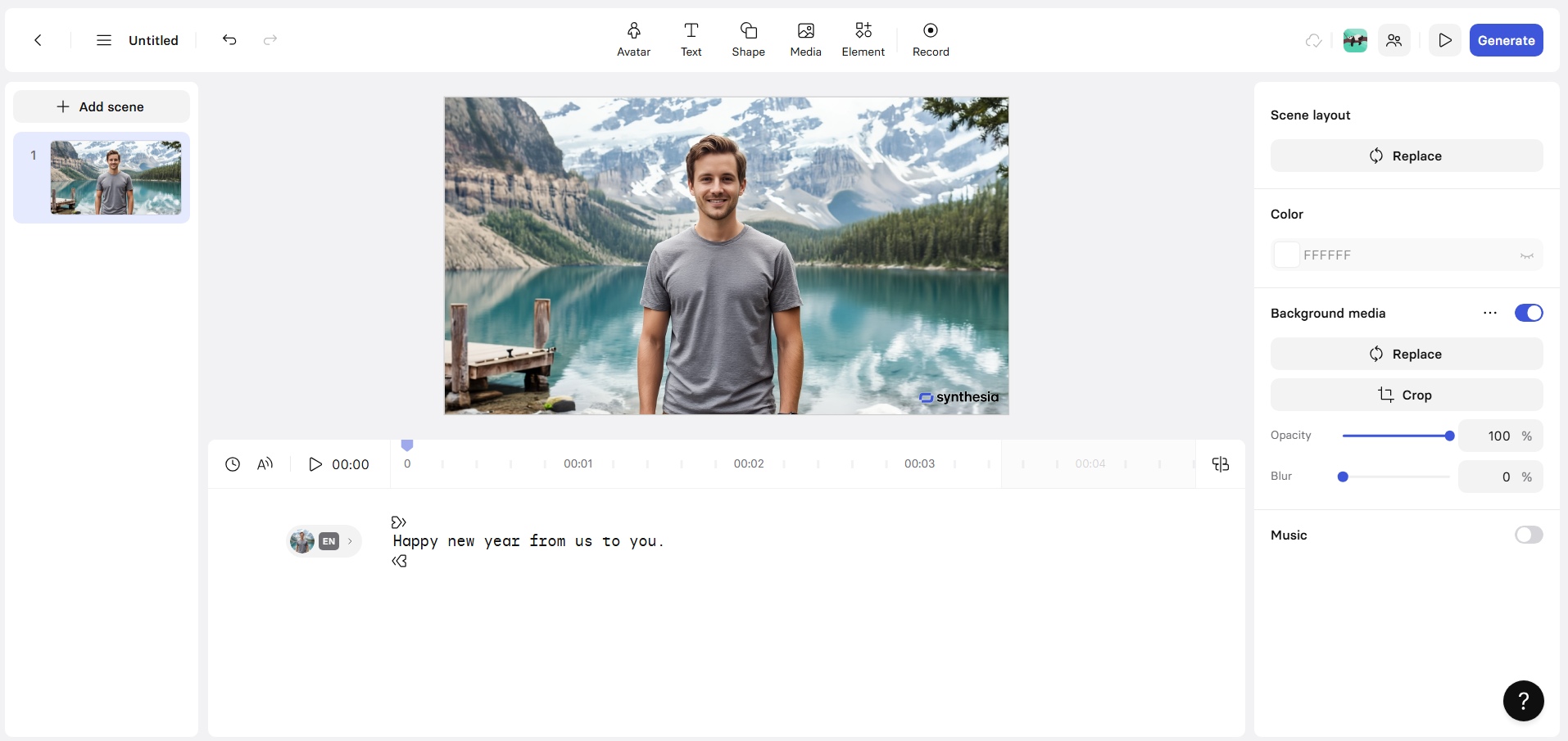Viewport: 1568px width, 741px height.
Task: Play the scene from the timeline
Action: 315,464
